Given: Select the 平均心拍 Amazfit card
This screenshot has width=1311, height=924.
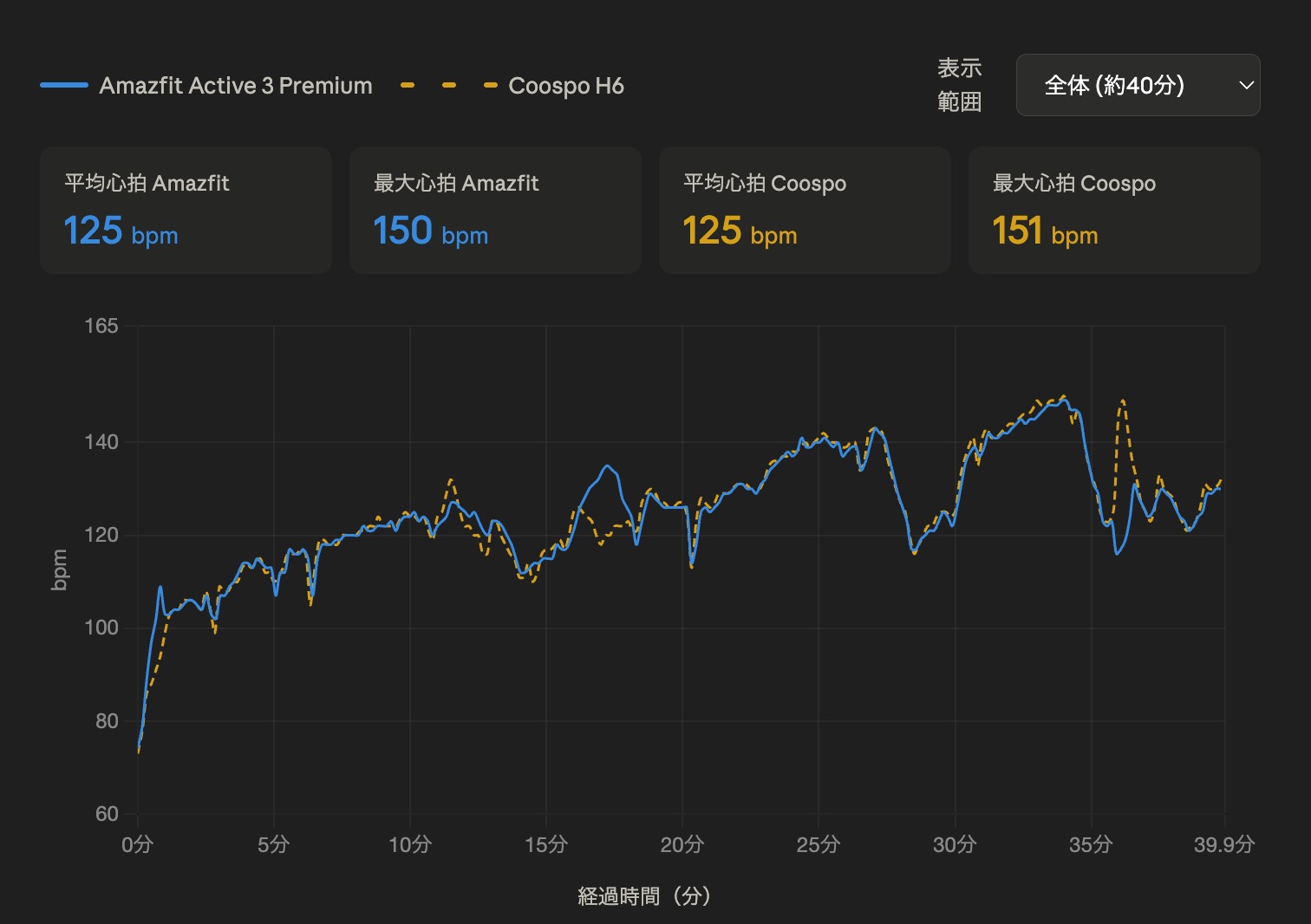Looking at the screenshot, I should tap(186, 210).
